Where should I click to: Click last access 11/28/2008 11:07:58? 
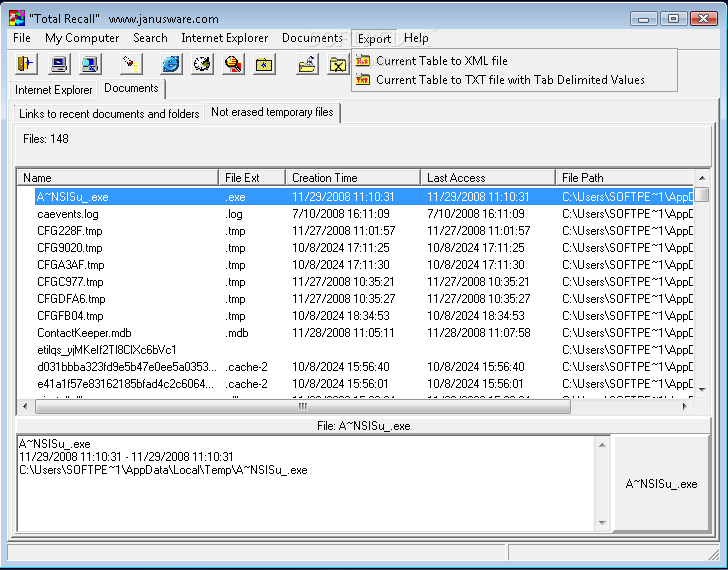coord(479,333)
